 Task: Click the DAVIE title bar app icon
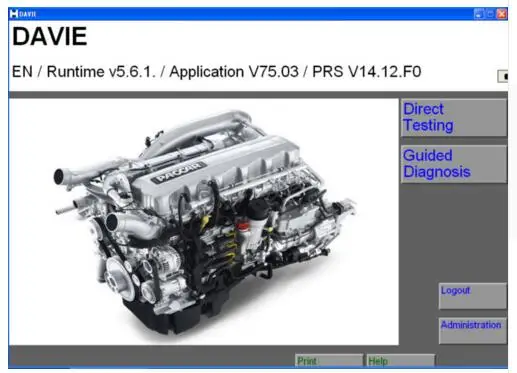[x=14, y=14]
